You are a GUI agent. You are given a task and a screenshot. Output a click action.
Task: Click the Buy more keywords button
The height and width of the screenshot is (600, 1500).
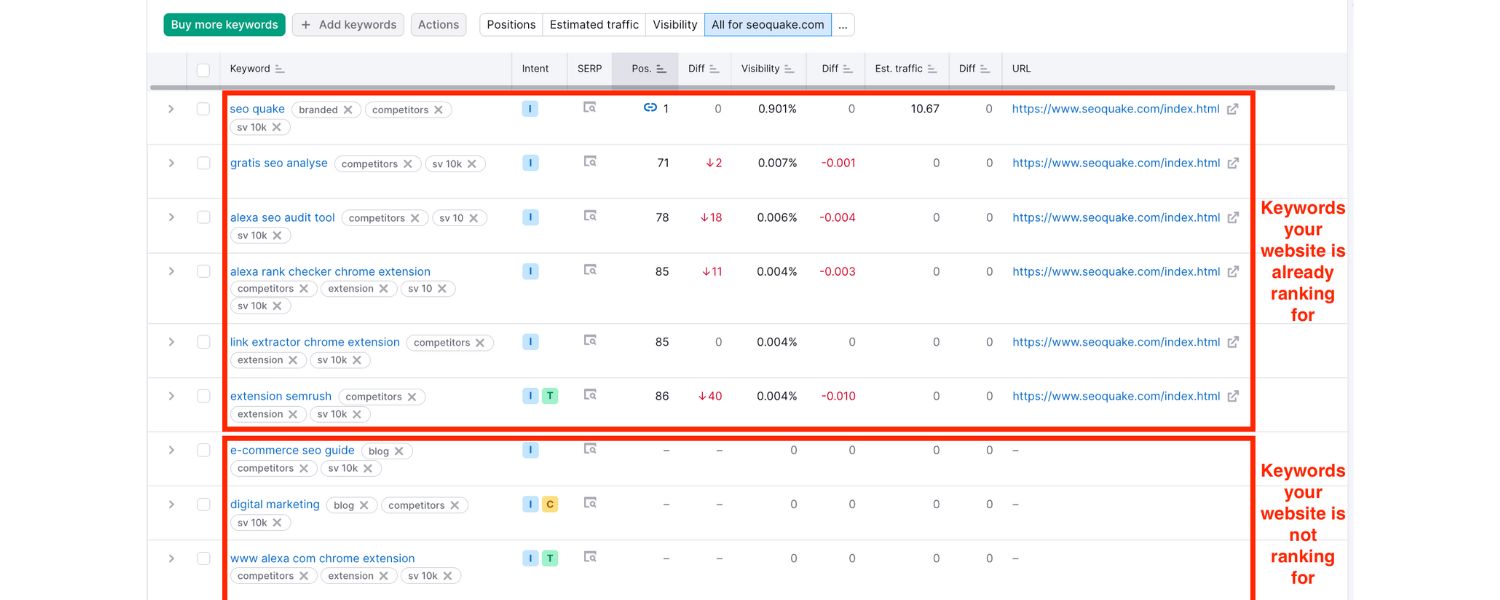[224, 25]
